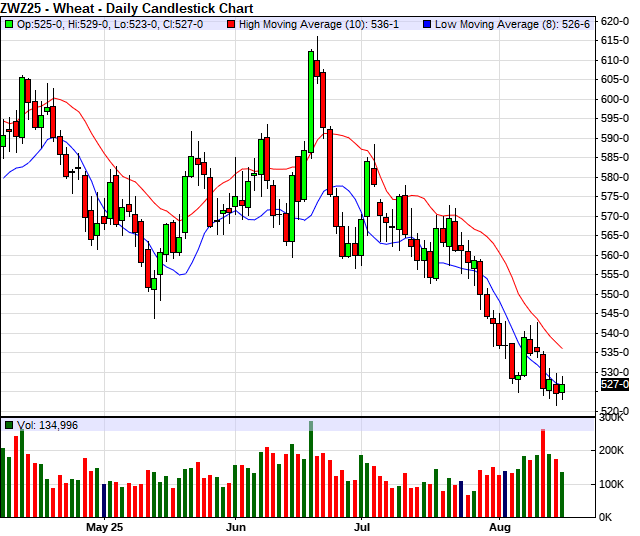
Task: Select the May 25 date label
Action: pyautogui.click(x=105, y=526)
